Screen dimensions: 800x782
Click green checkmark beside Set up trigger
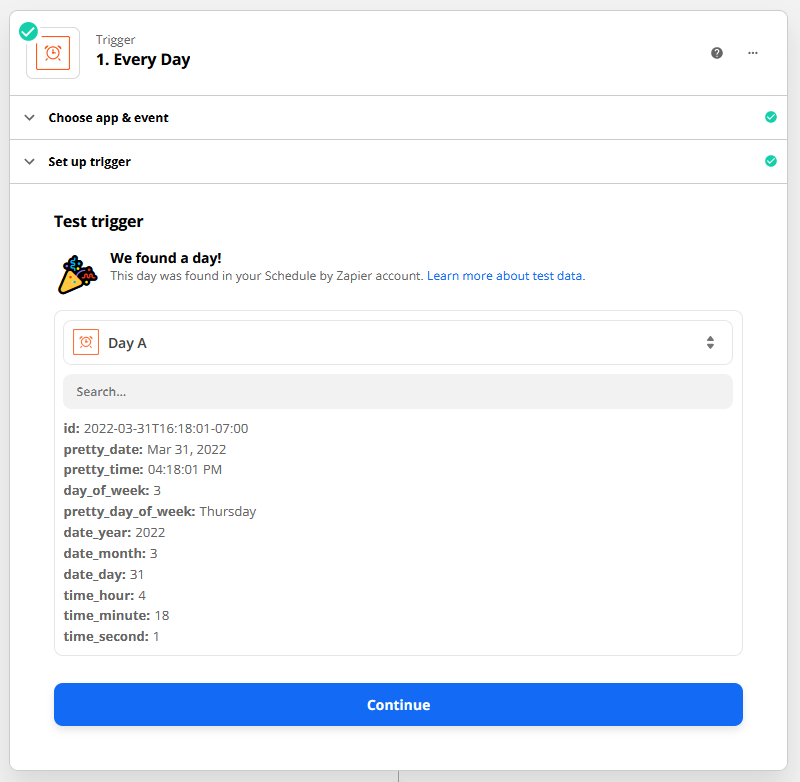(x=770, y=161)
